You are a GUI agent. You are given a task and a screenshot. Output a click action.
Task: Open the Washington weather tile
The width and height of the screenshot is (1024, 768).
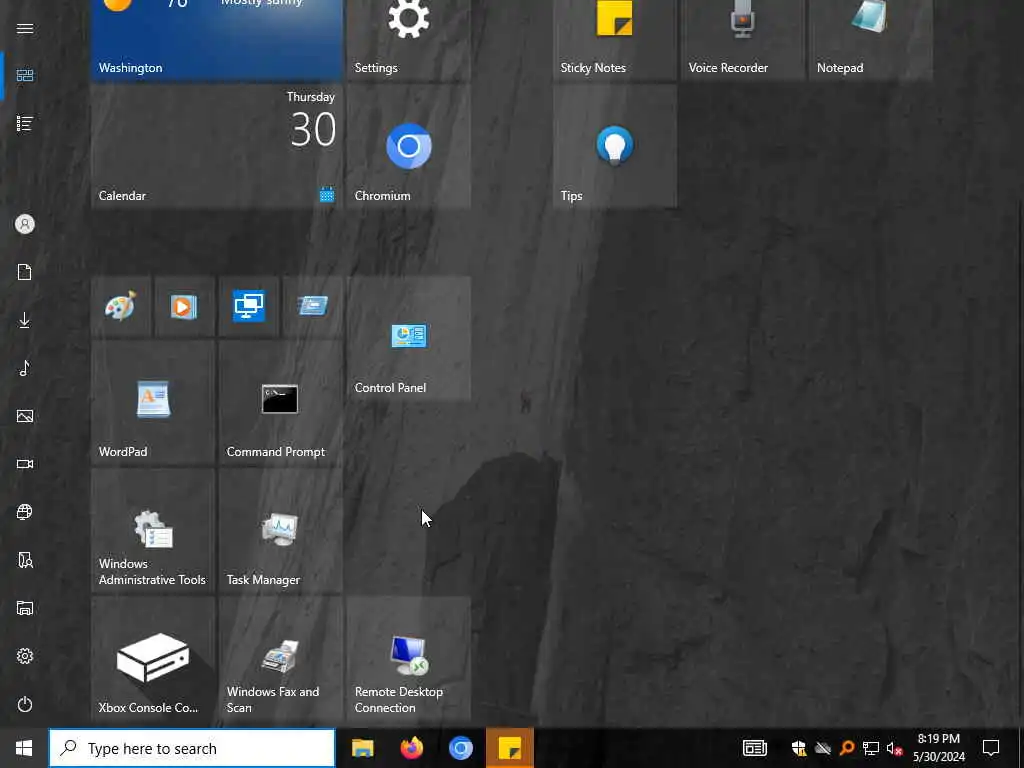point(217,39)
